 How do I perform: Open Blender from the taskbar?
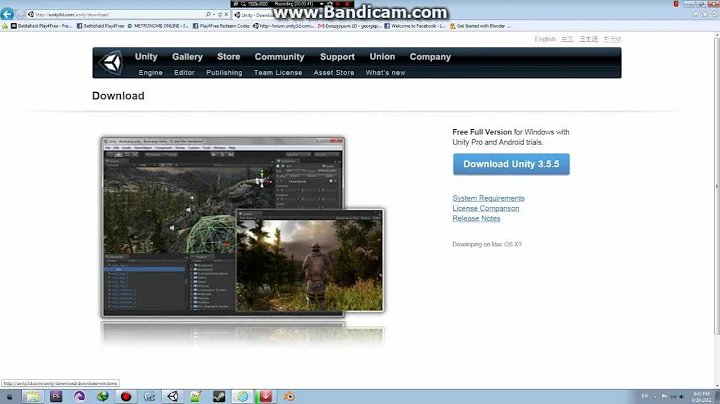289,397
